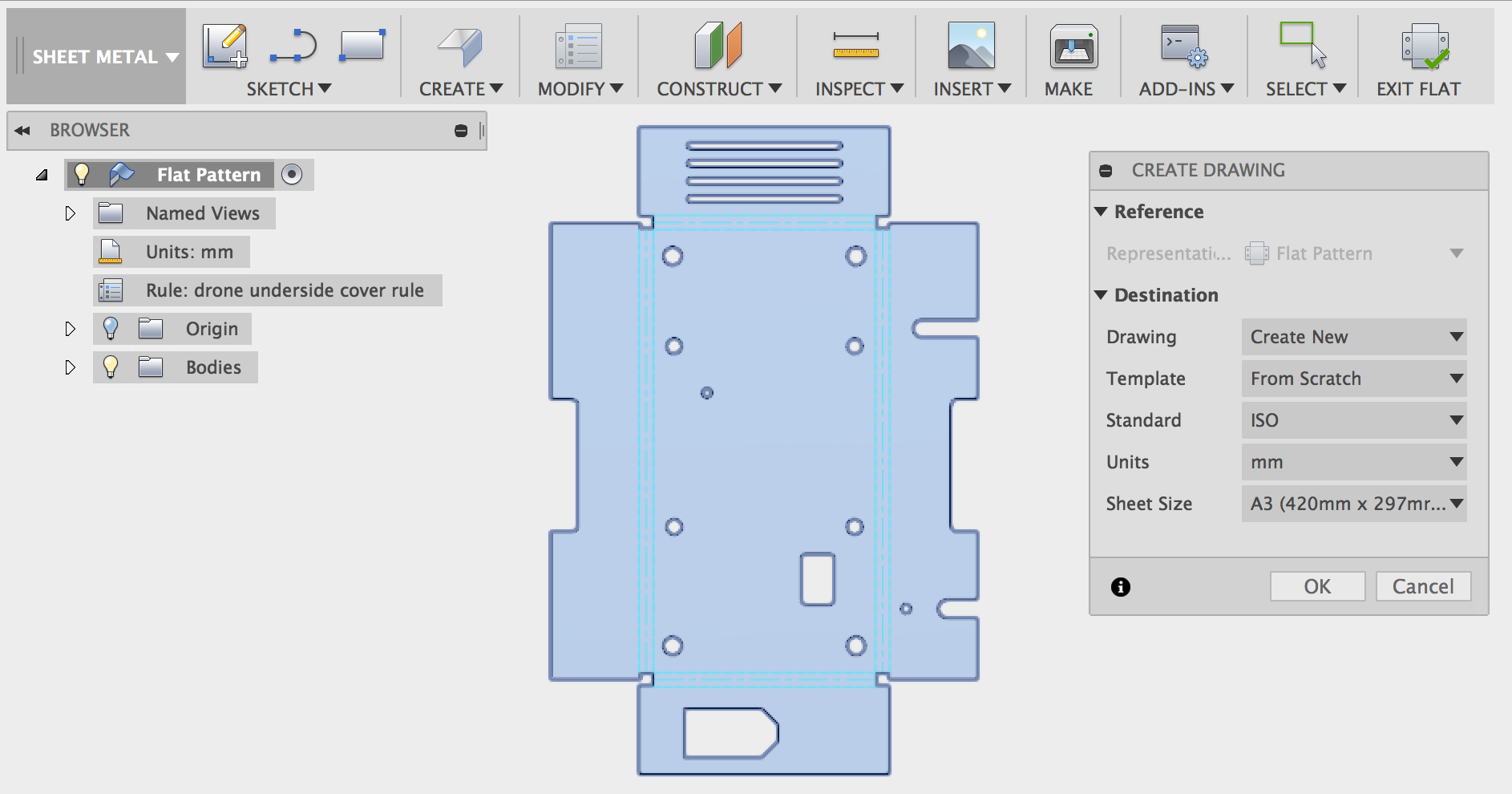Toggle Bodies visibility lightbulb

pyautogui.click(x=111, y=367)
